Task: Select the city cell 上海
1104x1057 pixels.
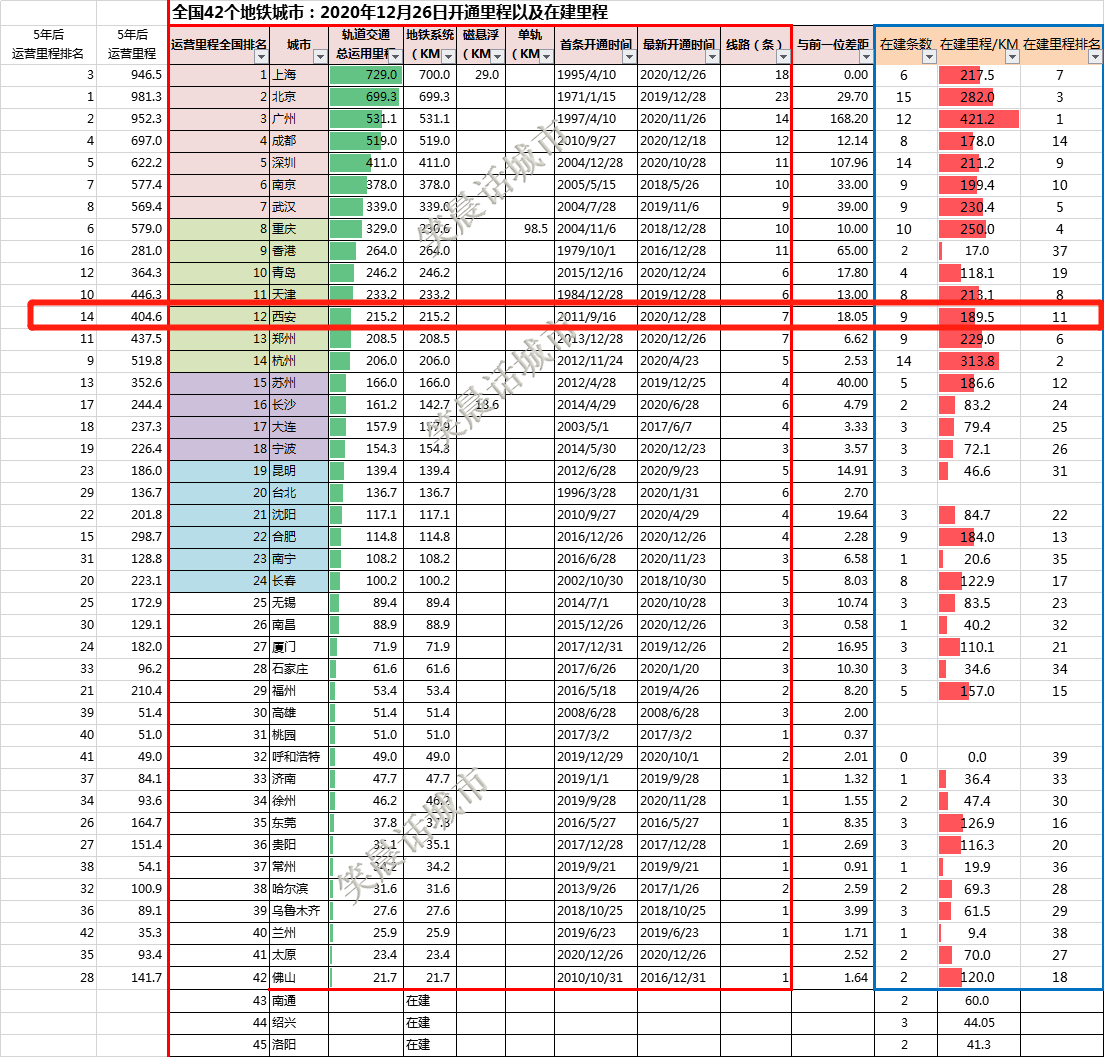Action: 299,75
